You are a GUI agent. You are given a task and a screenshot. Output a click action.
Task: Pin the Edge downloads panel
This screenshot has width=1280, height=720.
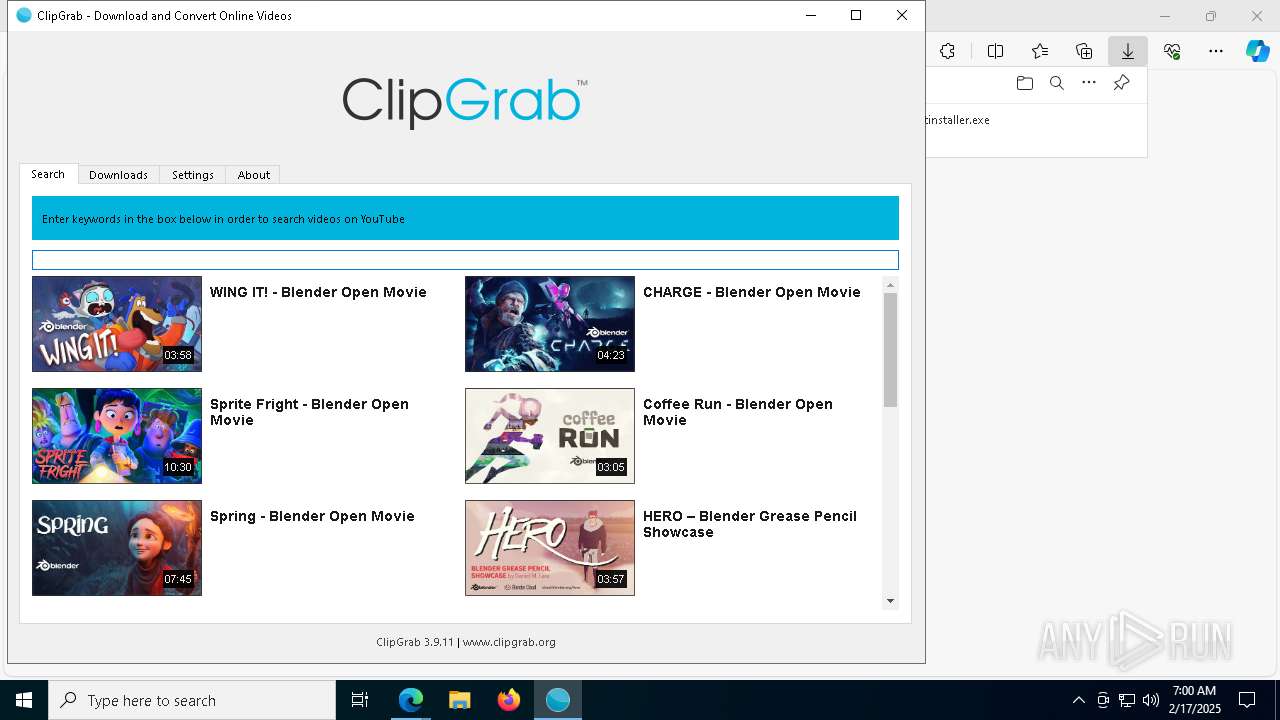[1121, 83]
